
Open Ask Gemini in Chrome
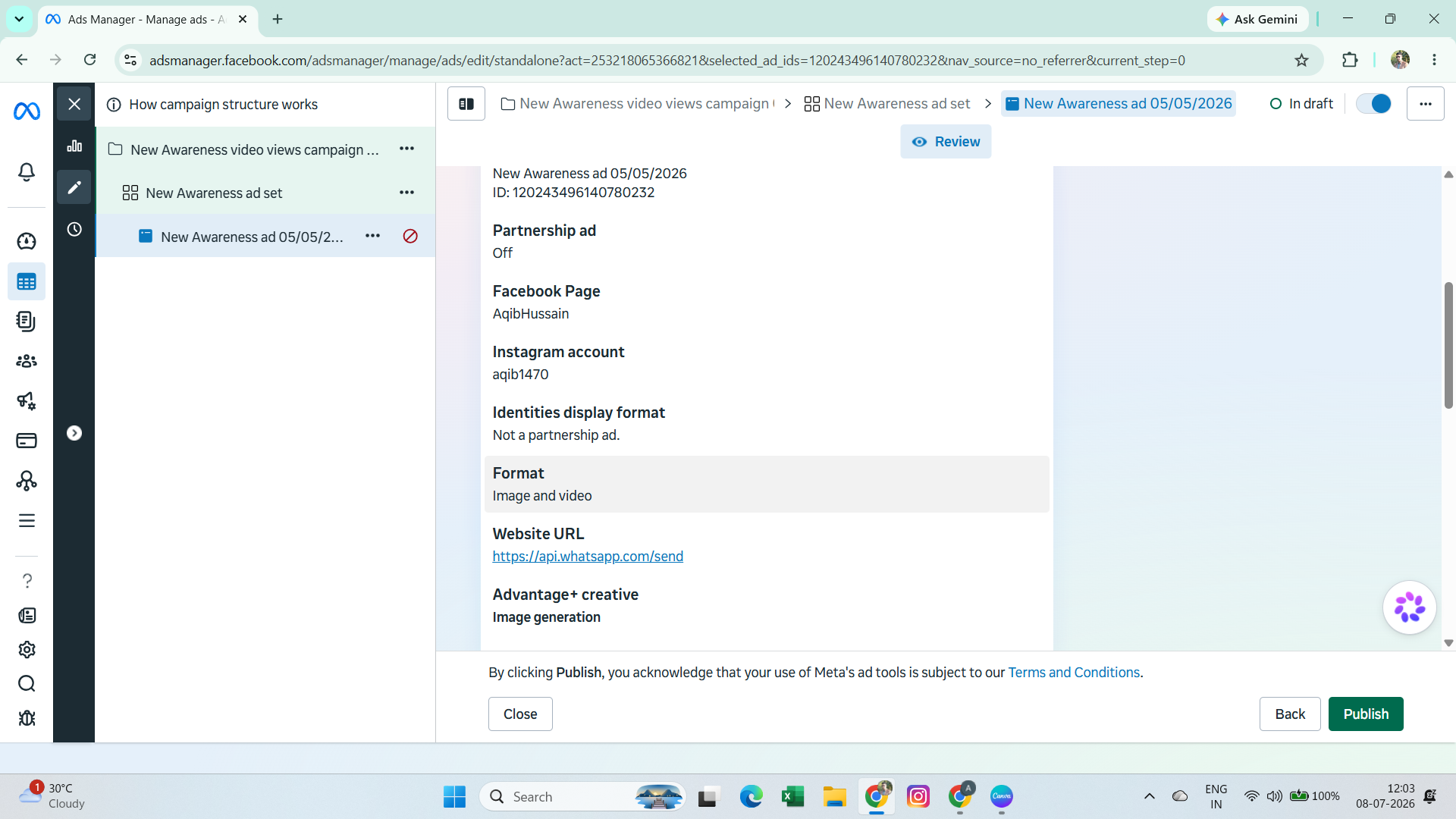point(1258,20)
